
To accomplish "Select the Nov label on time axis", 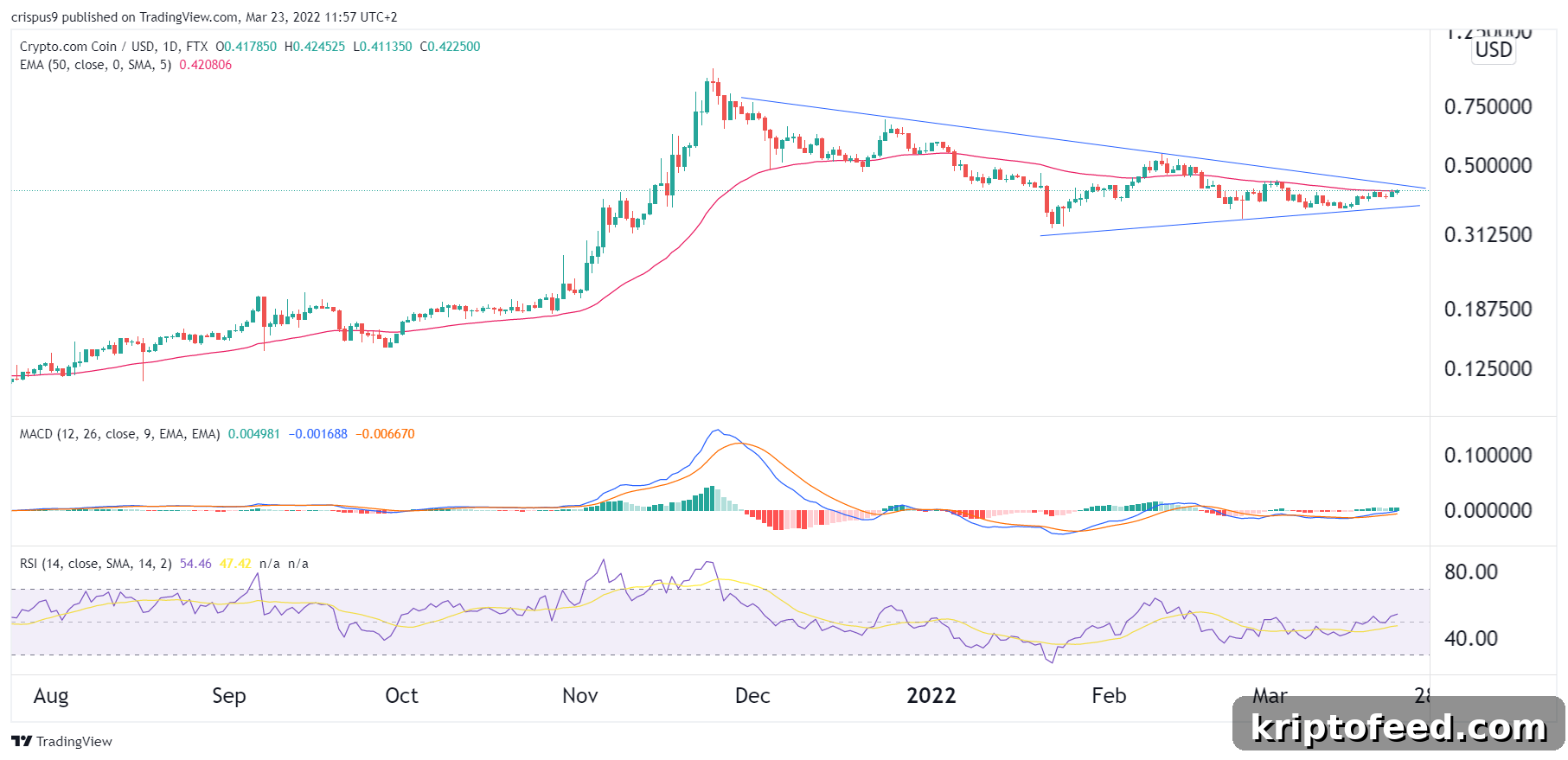I will point(580,696).
